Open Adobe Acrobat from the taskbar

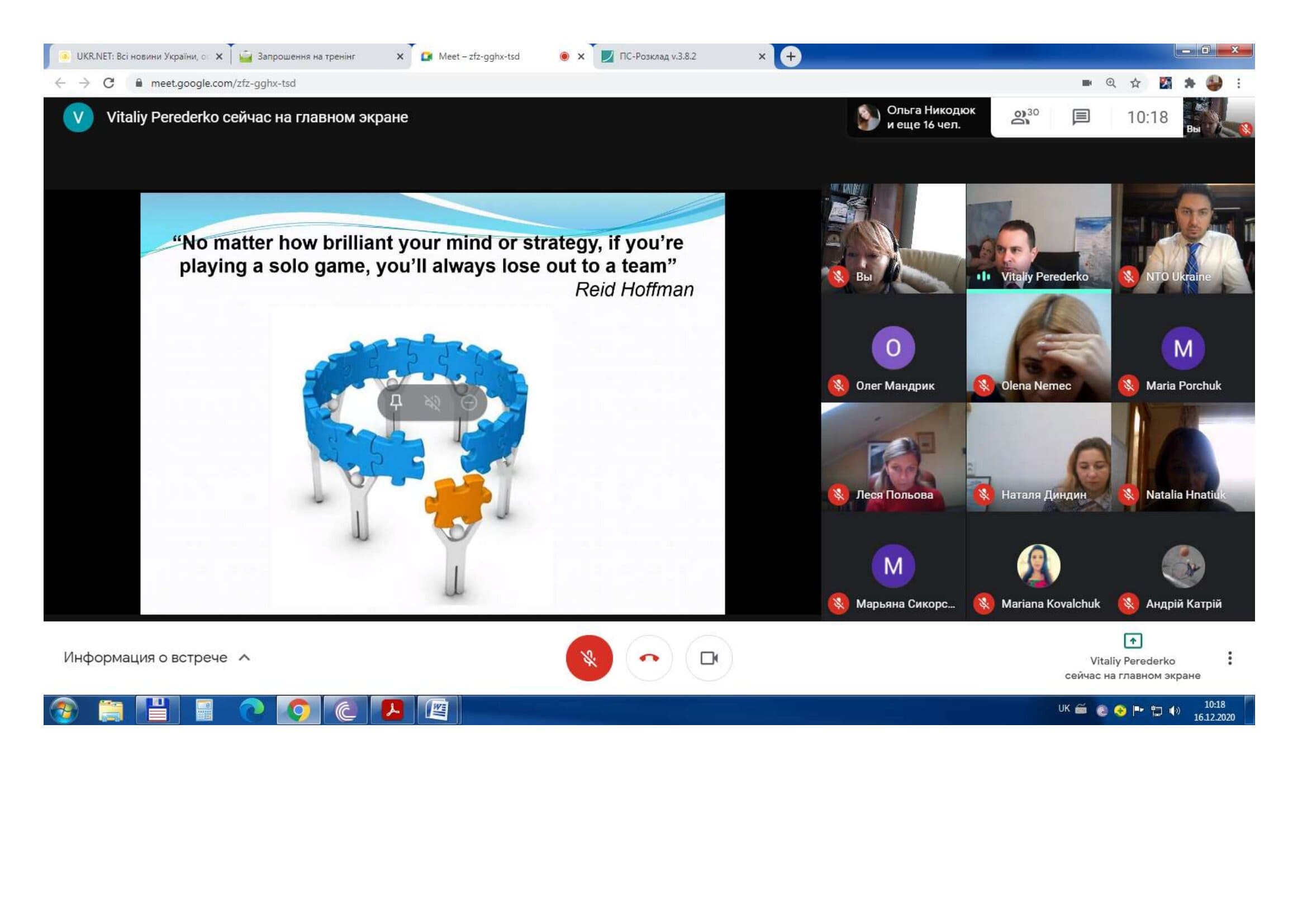click(392, 709)
